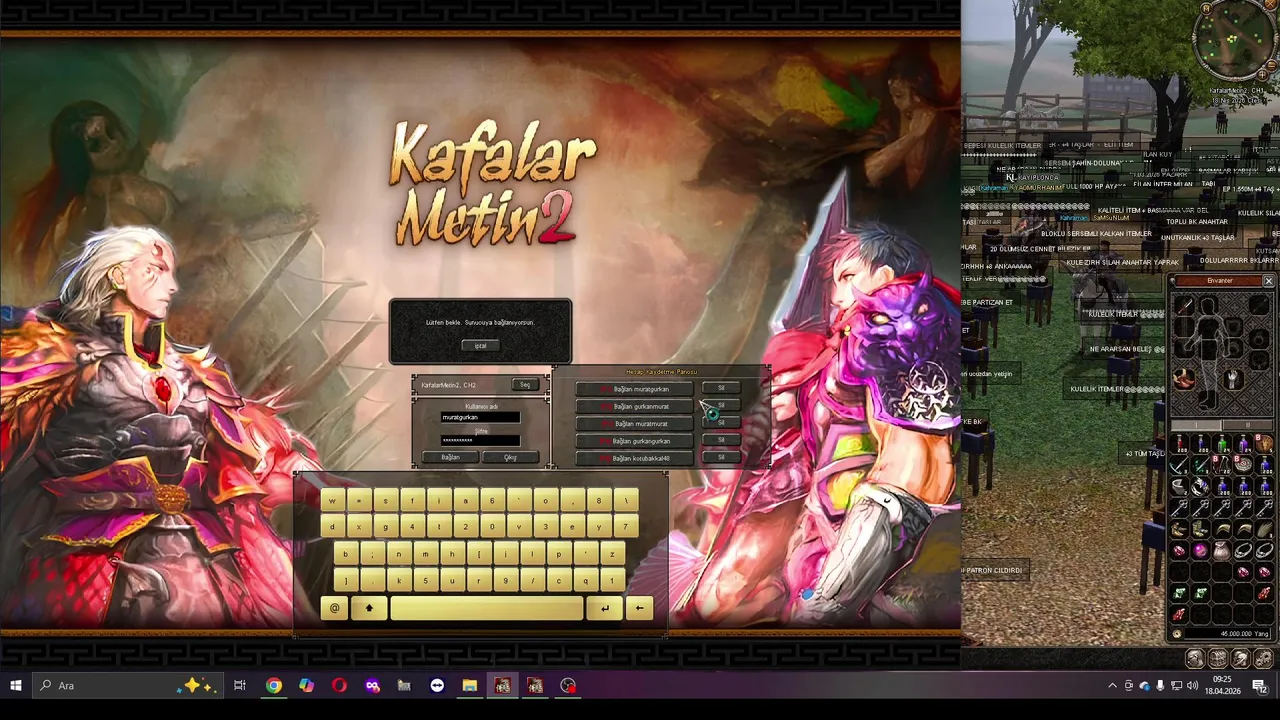Expand the system tray hidden icons chevron
The width and height of the screenshot is (1280, 720).
(1112, 686)
